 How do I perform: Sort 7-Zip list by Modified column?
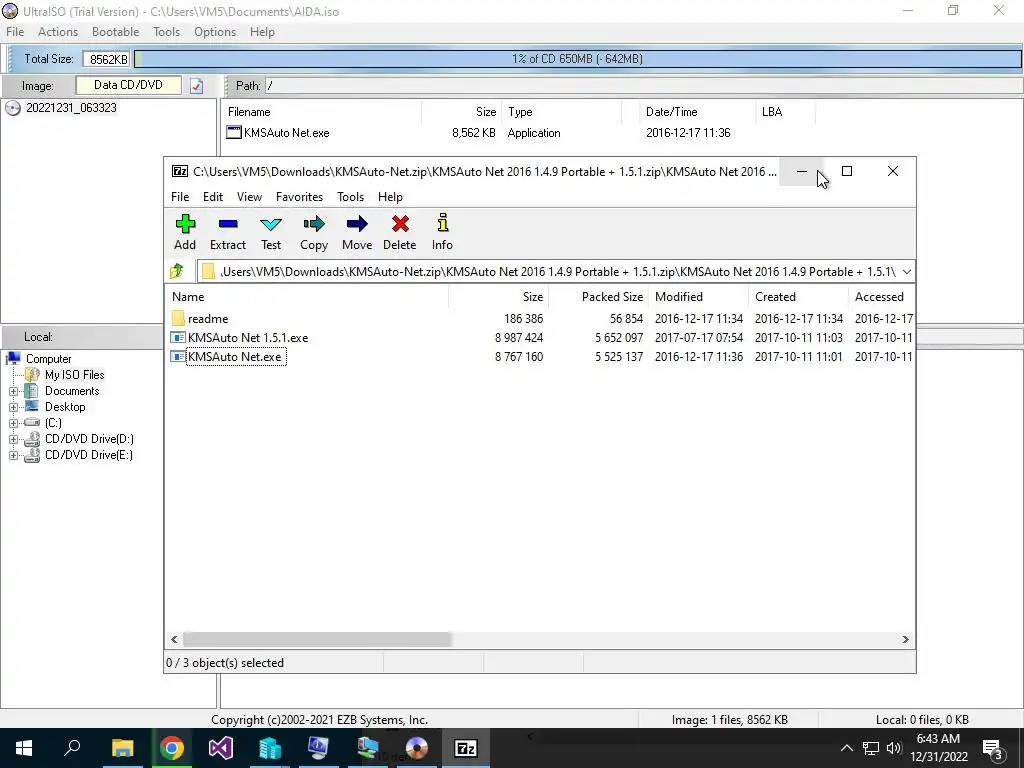[699, 296]
